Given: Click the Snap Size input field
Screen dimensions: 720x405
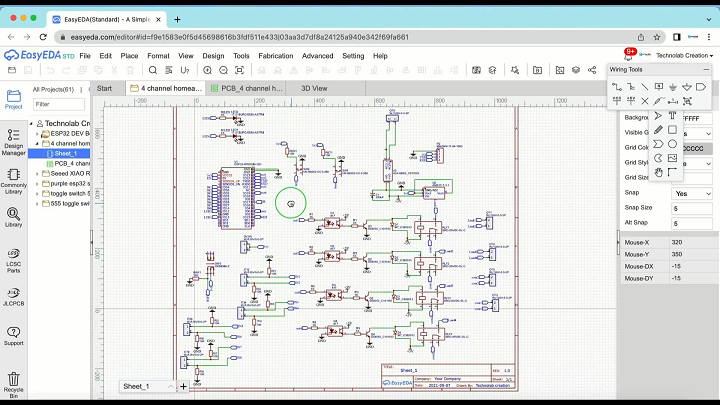Looking at the screenshot, I should click(692, 208).
